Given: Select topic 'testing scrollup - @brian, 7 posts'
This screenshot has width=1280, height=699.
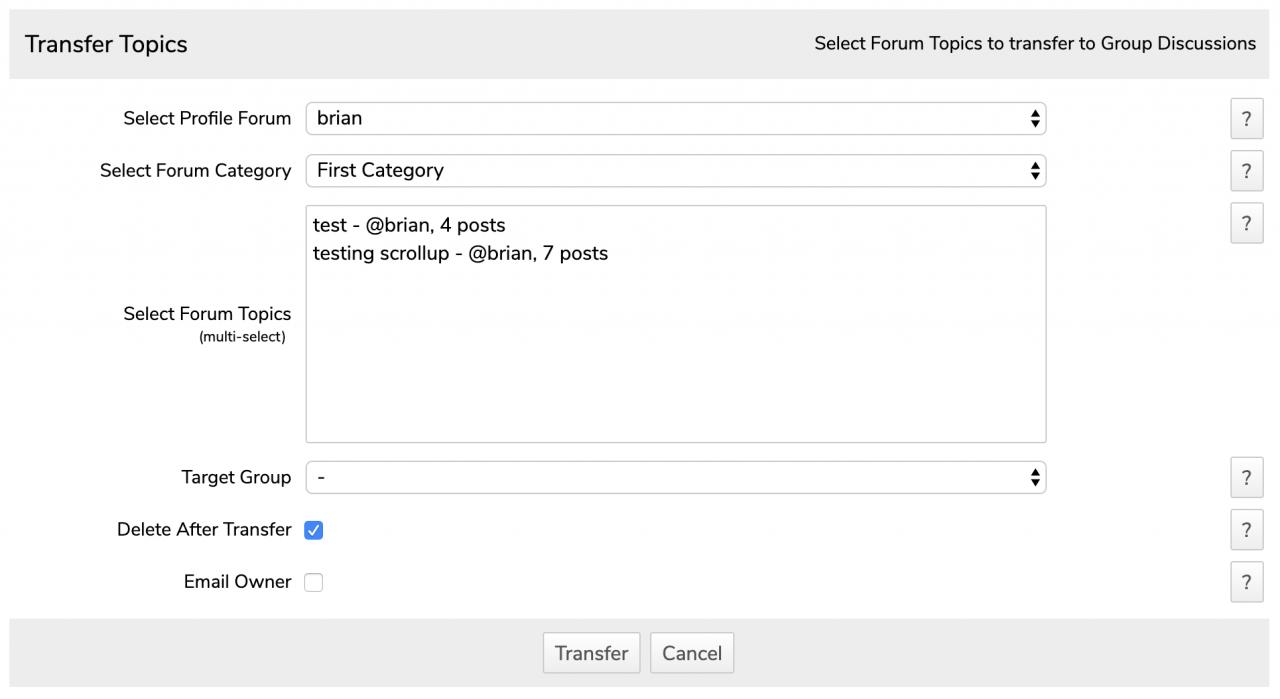Looking at the screenshot, I should coord(460,253).
